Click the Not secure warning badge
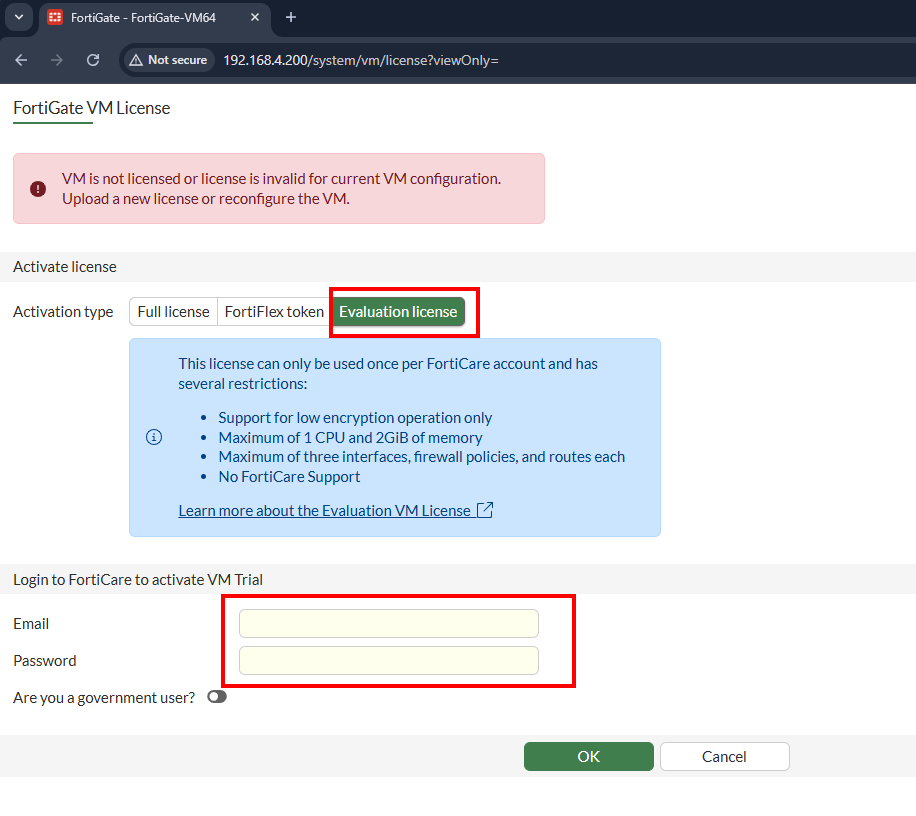This screenshot has height=816, width=916. coord(168,60)
